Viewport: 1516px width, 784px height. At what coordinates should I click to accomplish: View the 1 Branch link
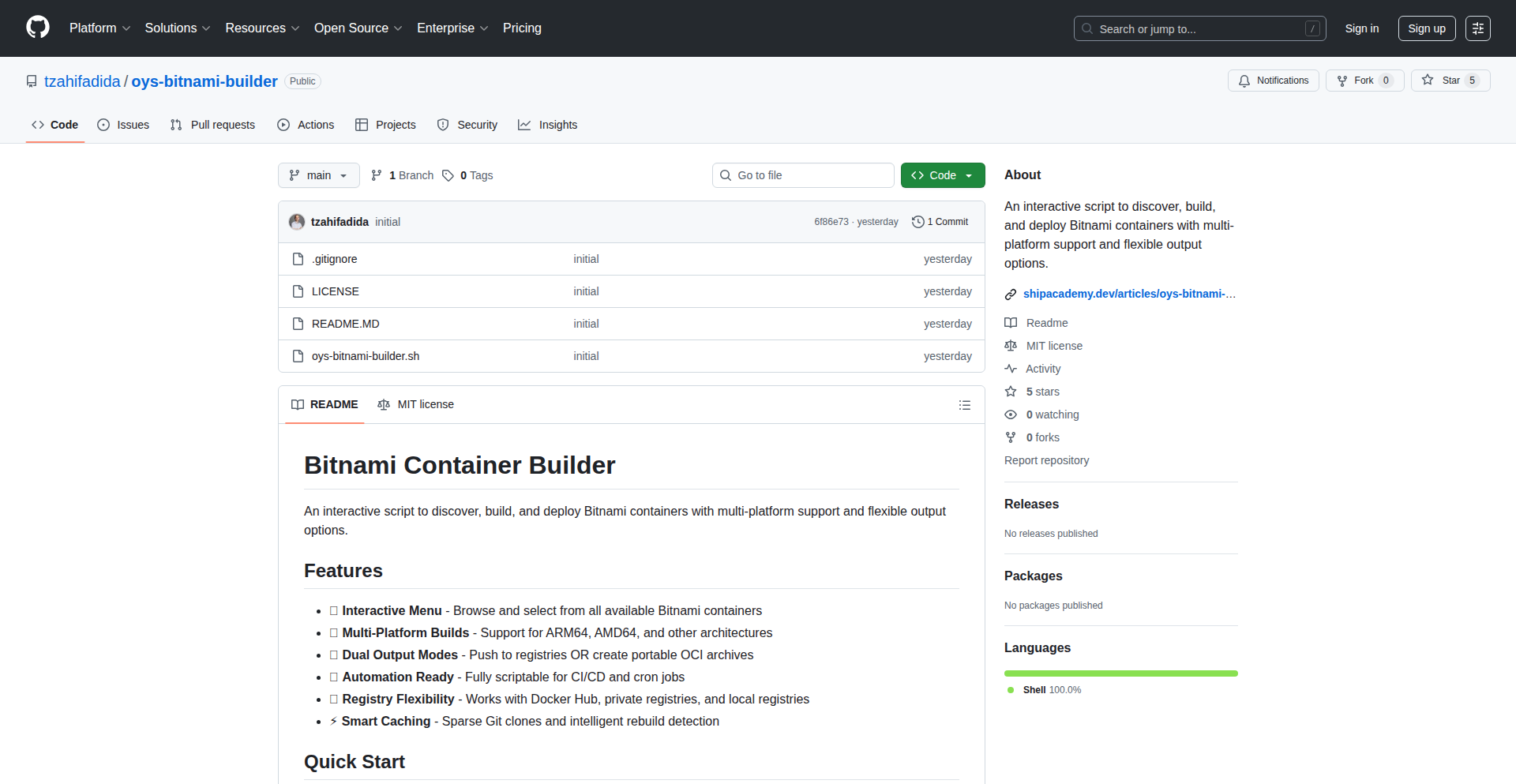[403, 175]
